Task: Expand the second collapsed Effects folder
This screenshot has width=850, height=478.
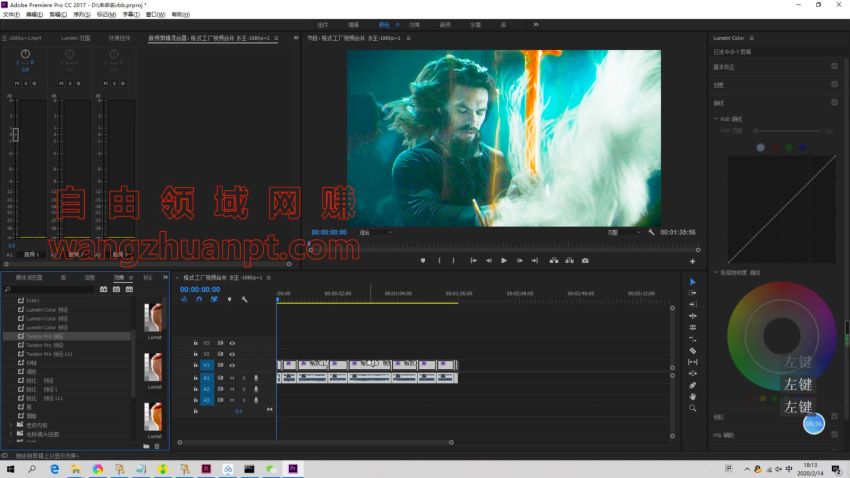Action: (11, 434)
